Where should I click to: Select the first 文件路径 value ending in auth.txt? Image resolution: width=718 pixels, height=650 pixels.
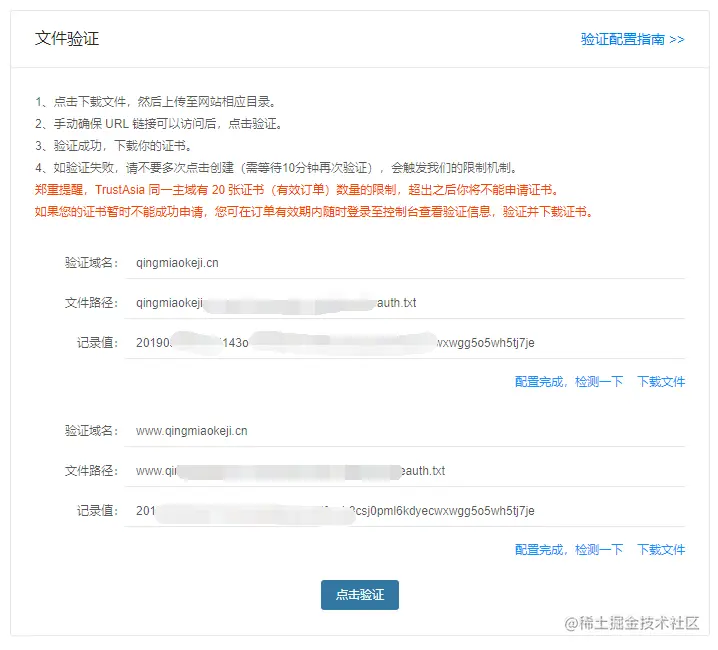tap(276, 303)
